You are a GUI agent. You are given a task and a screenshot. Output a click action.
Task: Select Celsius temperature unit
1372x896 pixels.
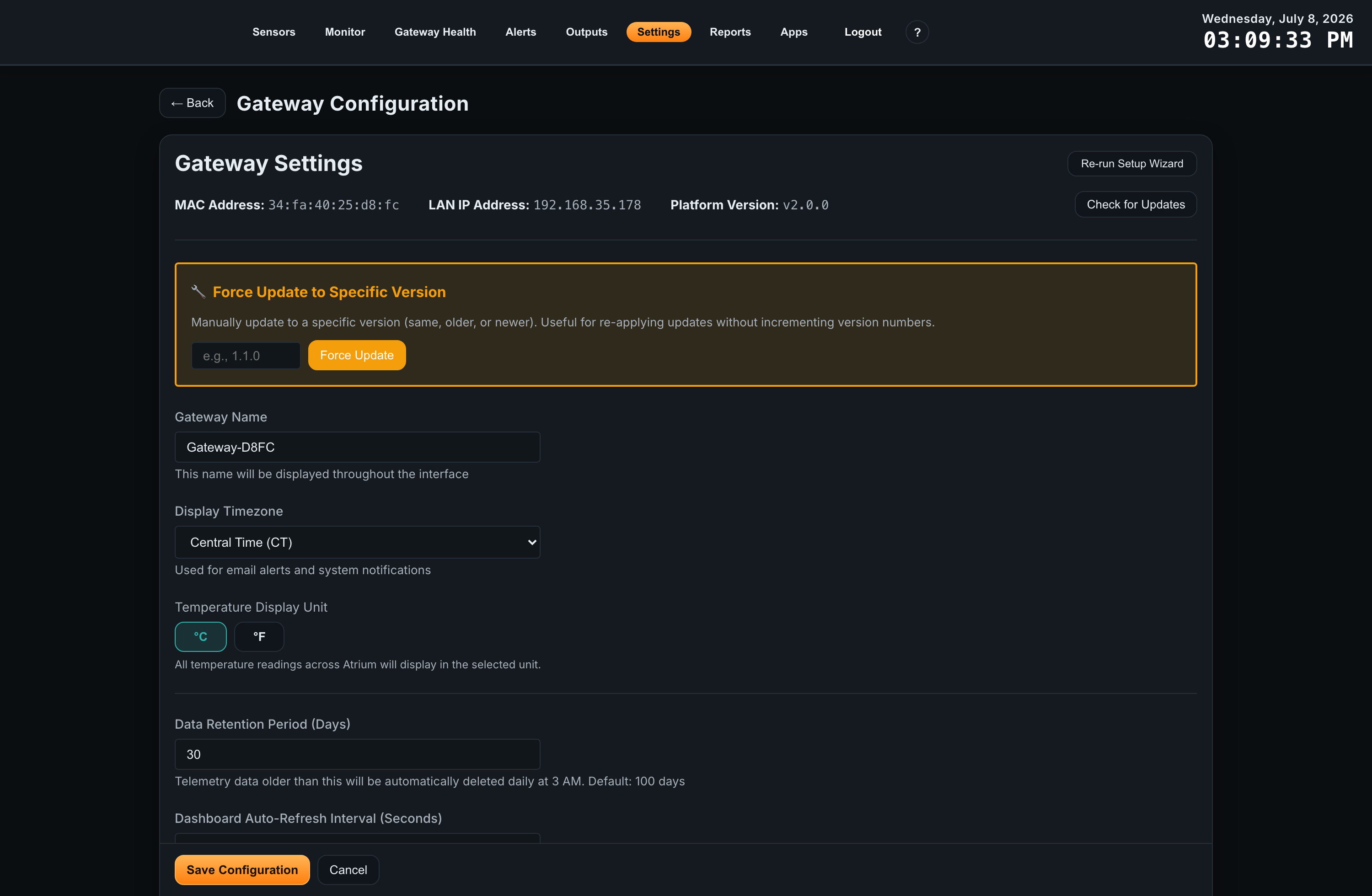201,637
